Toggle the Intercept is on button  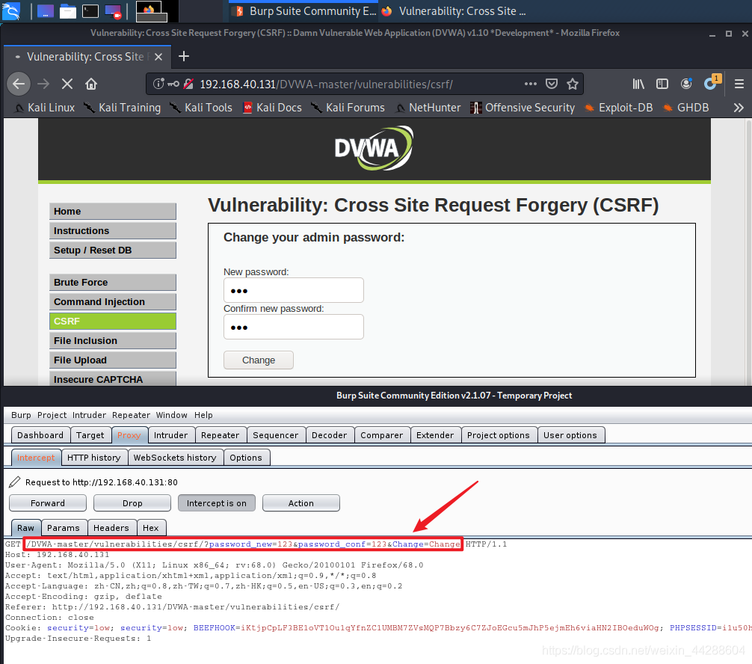216,503
